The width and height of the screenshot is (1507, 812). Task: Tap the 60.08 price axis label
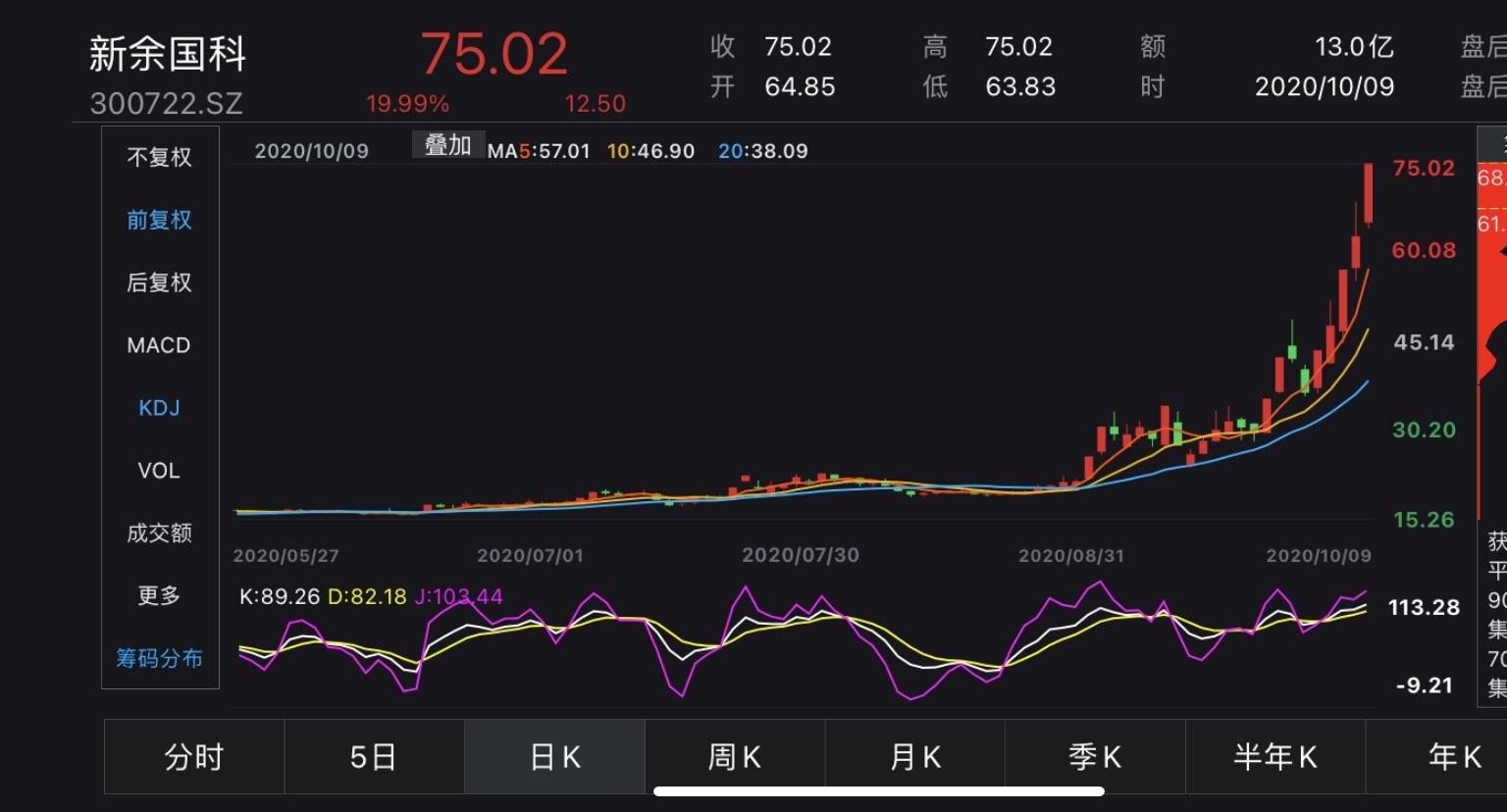point(1424,250)
